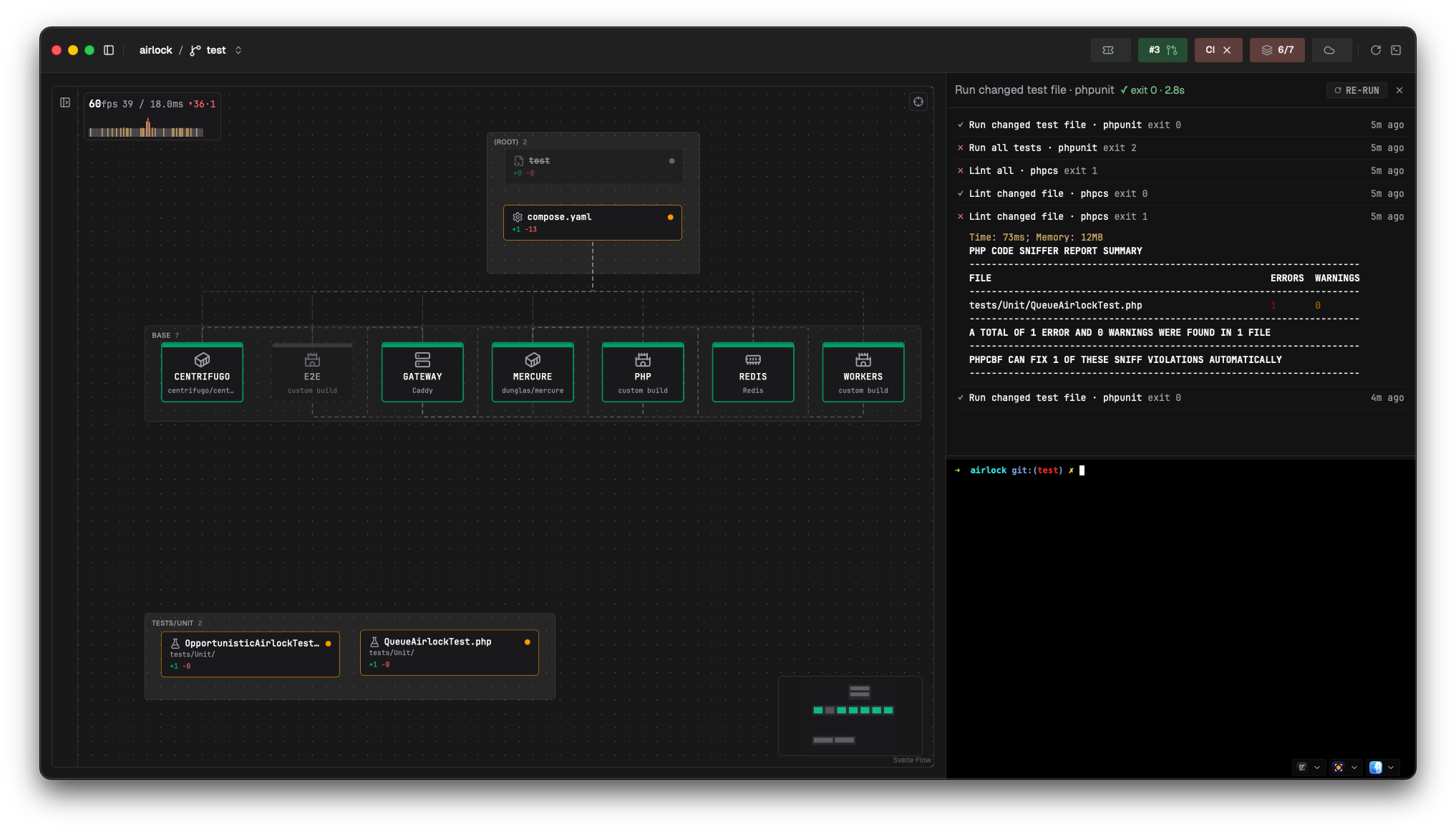Viewport: 1456px width, 832px height.
Task: Select the CENTRIFUGO service node
Action: 202,372
